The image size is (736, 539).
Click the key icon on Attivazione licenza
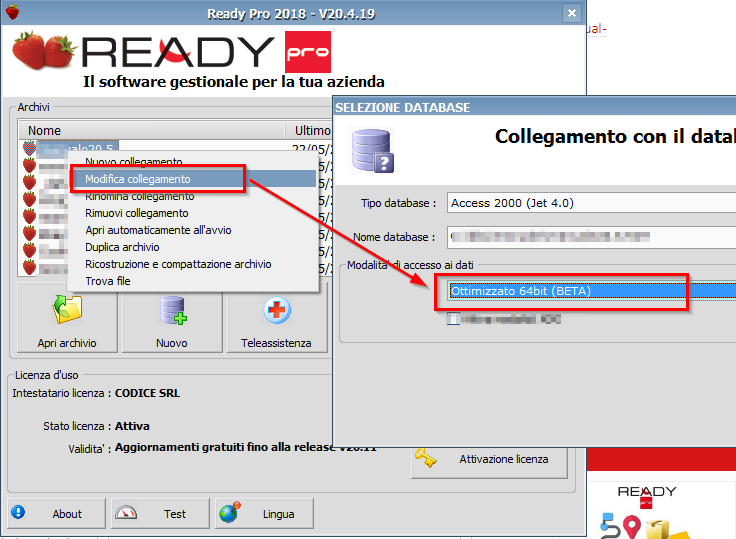426,458
